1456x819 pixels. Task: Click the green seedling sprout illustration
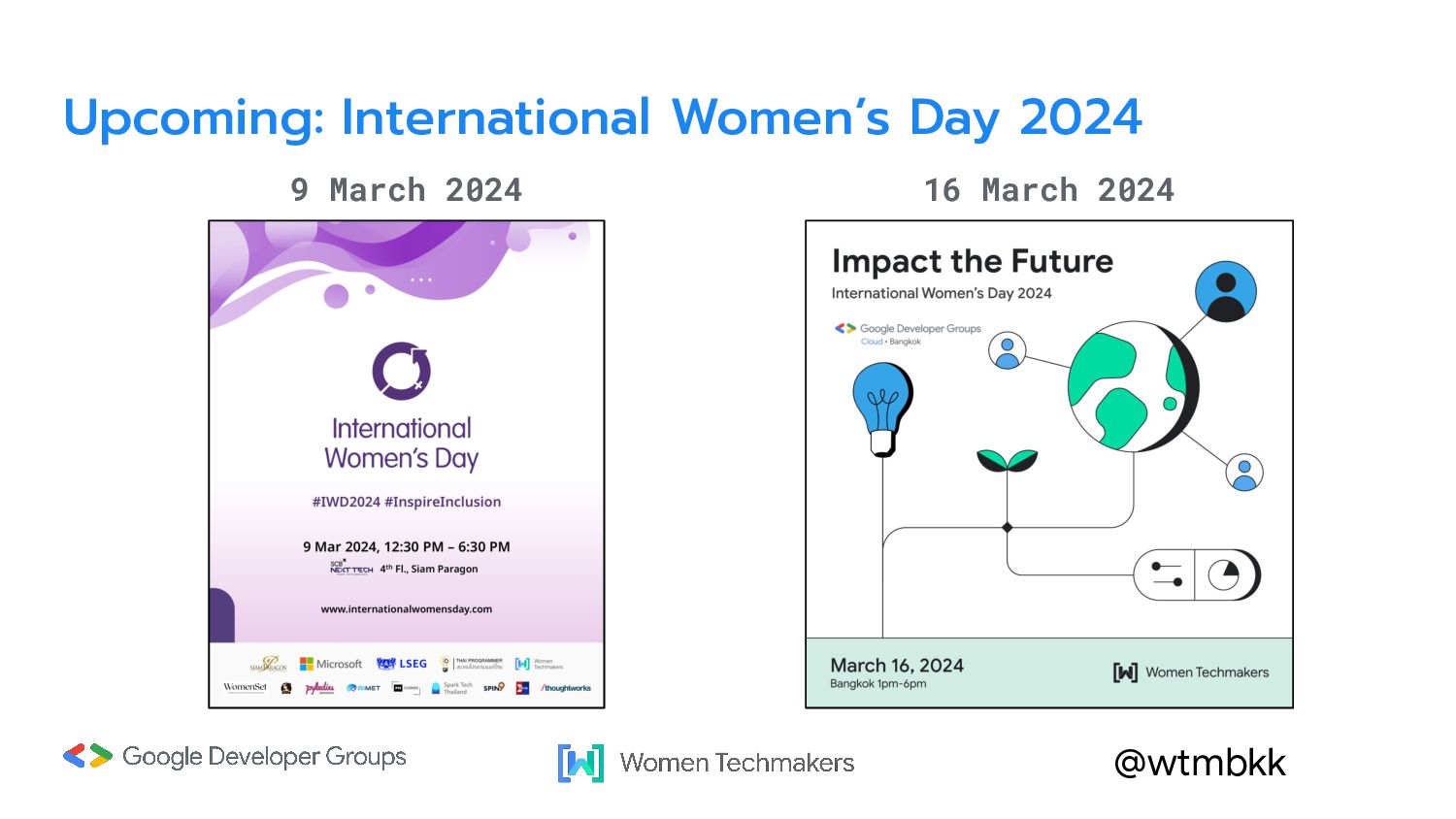coord(1007,461)
